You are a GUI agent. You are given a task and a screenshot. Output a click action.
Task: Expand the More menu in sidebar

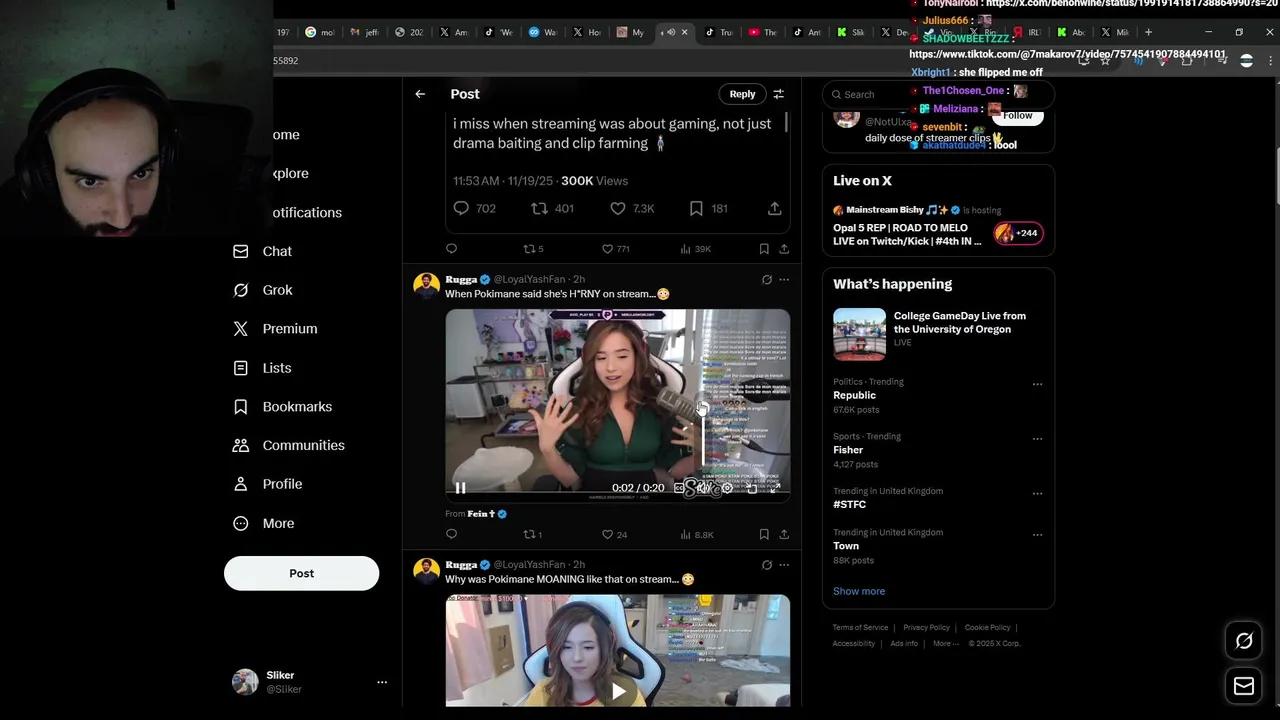click(x=264, y=523)
